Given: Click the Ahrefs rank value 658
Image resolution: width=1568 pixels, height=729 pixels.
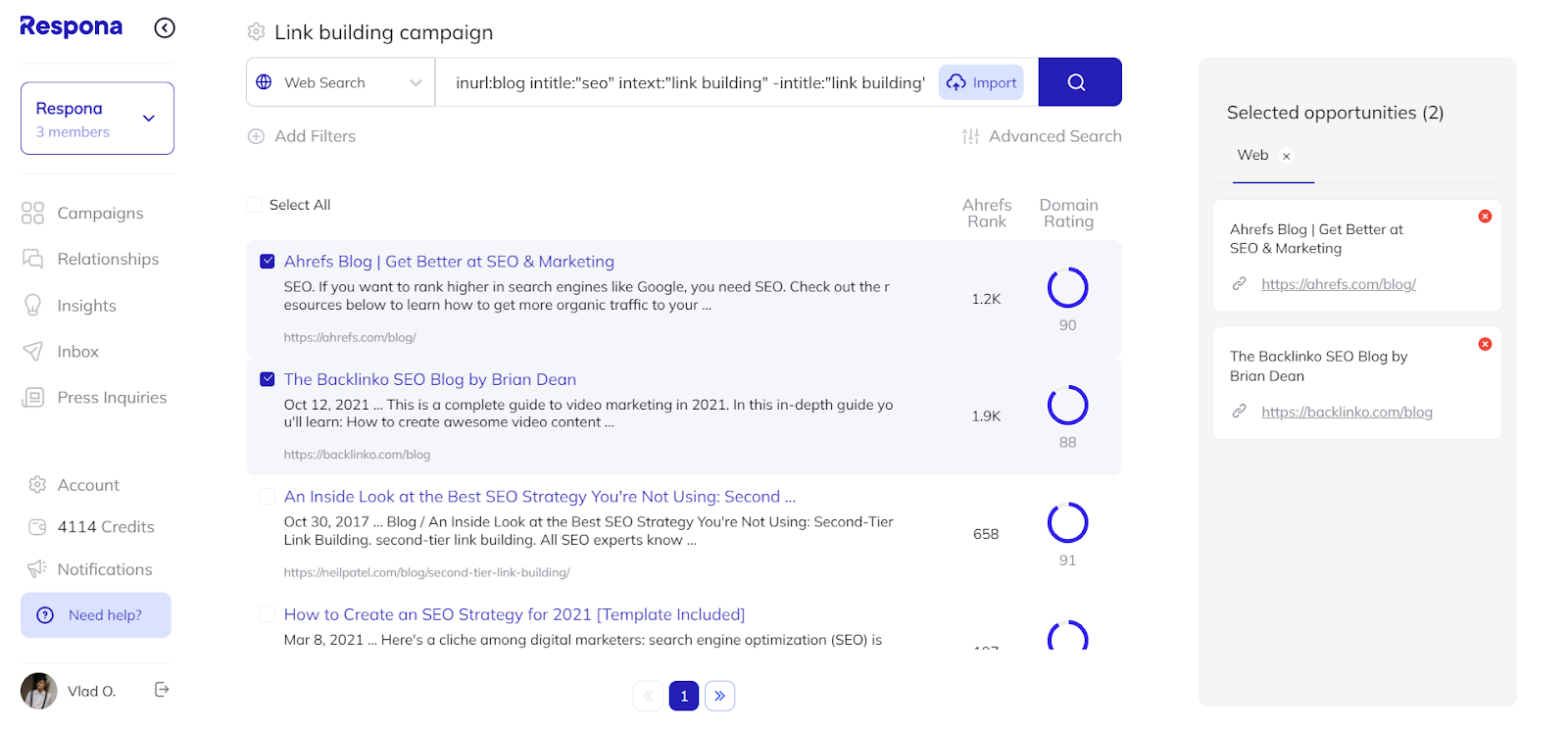Looking at the screenshot, I should (x=986, y=534).
